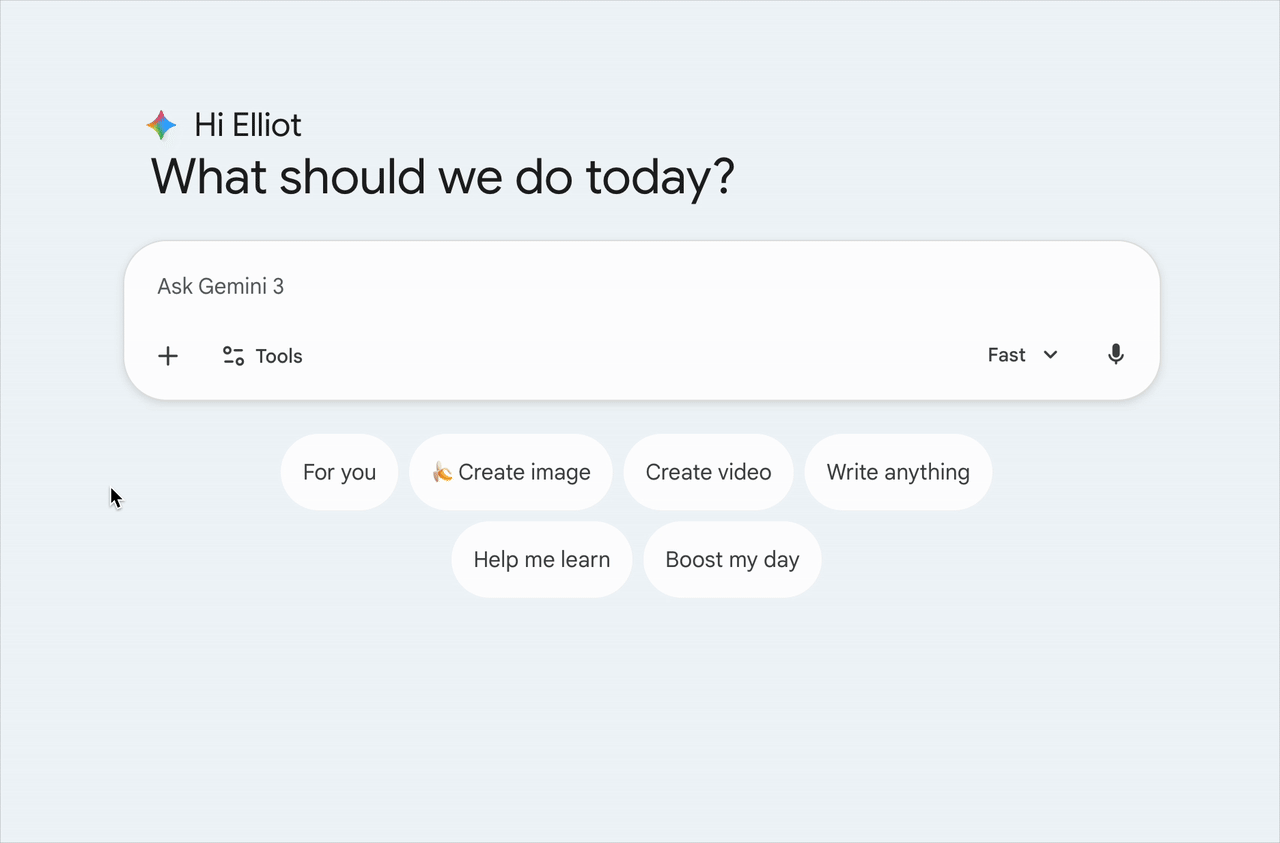Click empty space between Tools and Fast
The width and height of the screenshot is (1280, 843).
[x=640, y=356]
